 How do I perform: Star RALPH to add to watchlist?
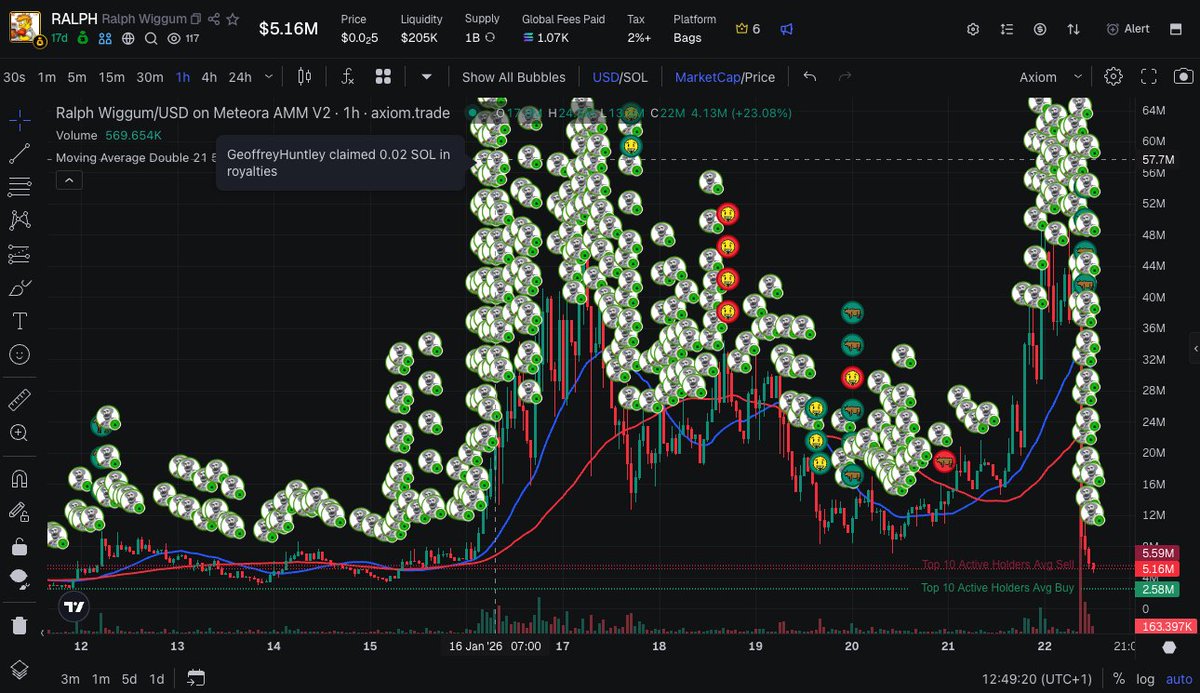point(232,19)
